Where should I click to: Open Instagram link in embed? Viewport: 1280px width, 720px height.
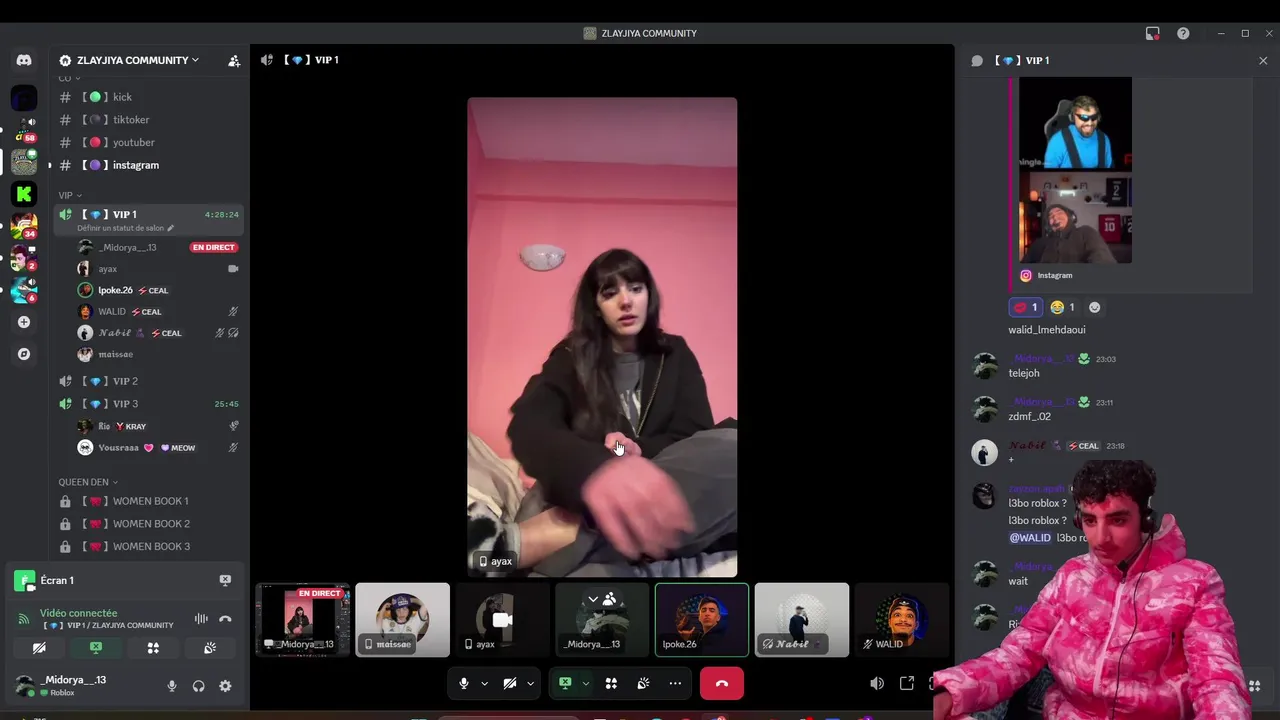(1054, 275)
